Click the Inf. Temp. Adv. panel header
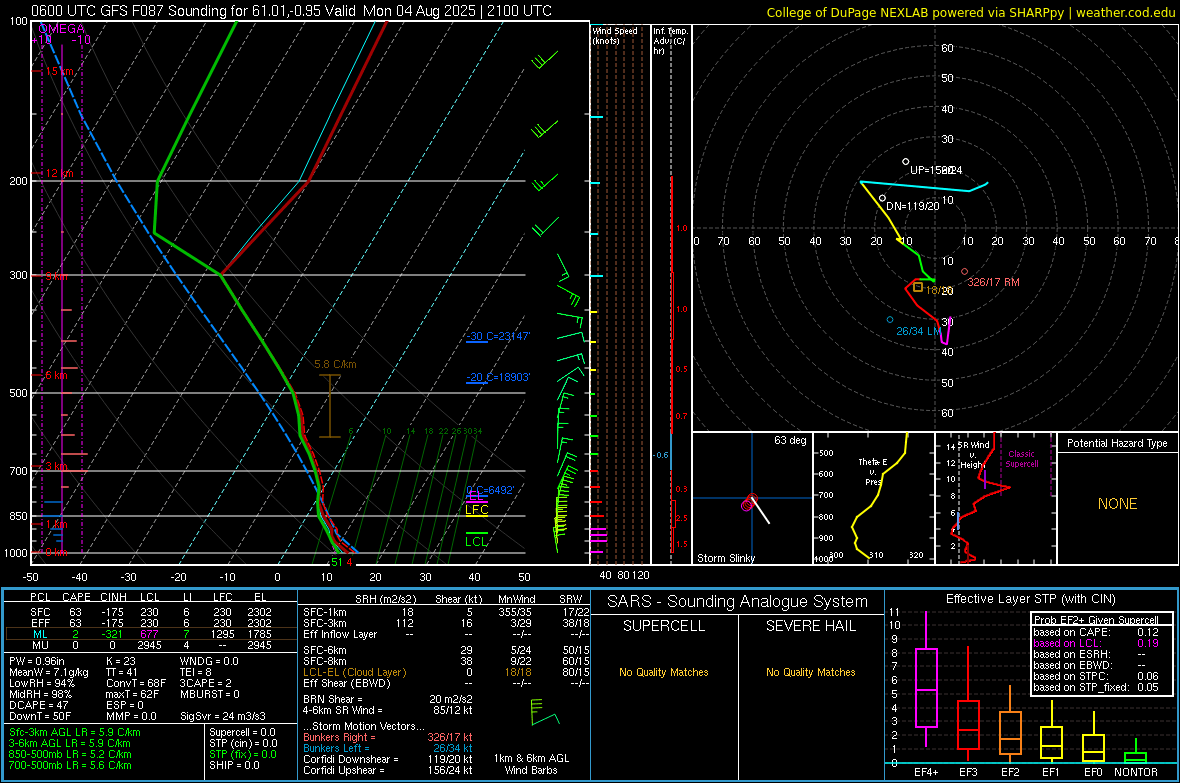The width and height of the screenshot is (1180, 783). (670, 41)
